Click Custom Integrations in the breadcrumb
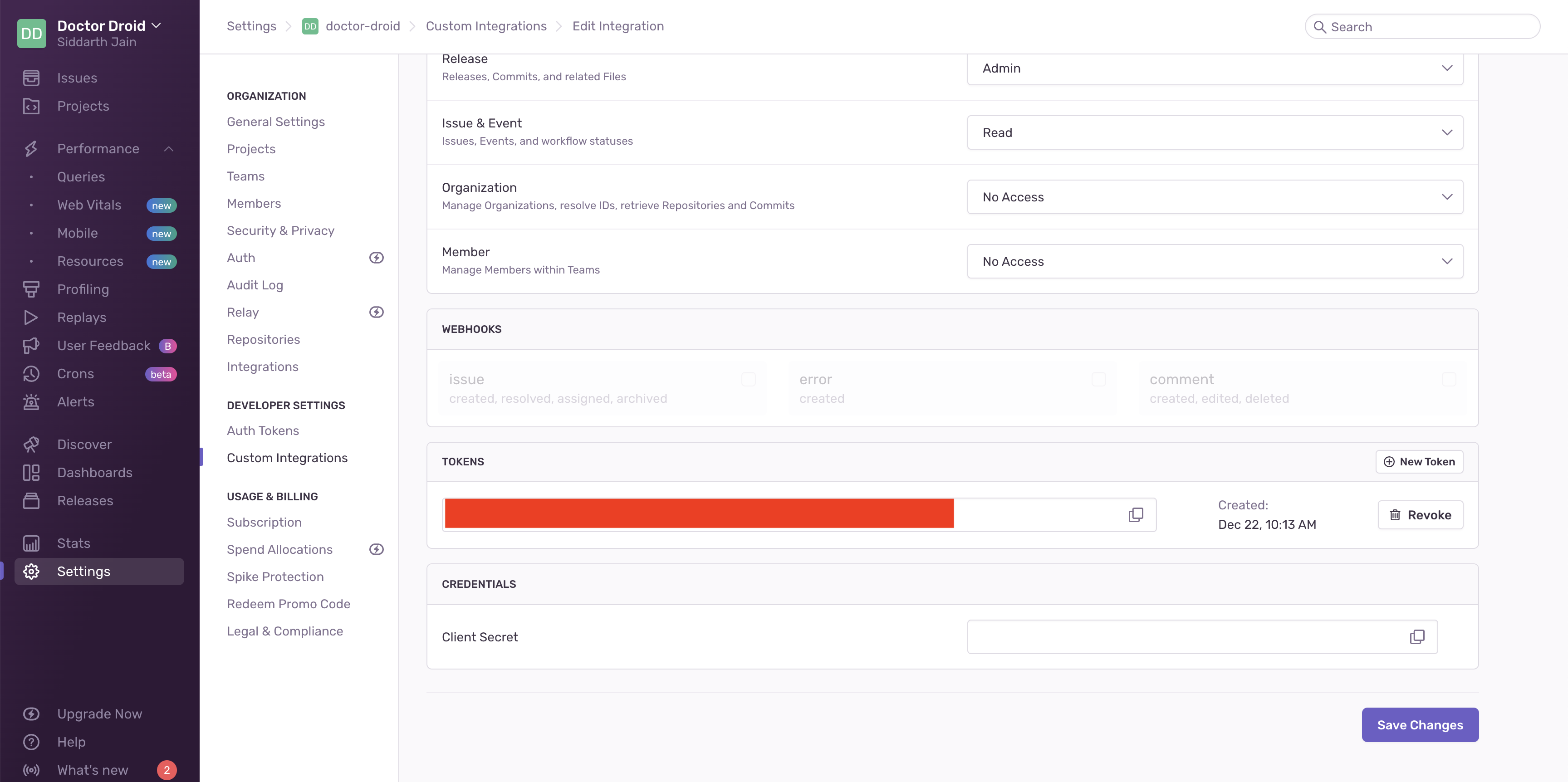The width and height of the screenshot is (1568, 782). (486, 26)
